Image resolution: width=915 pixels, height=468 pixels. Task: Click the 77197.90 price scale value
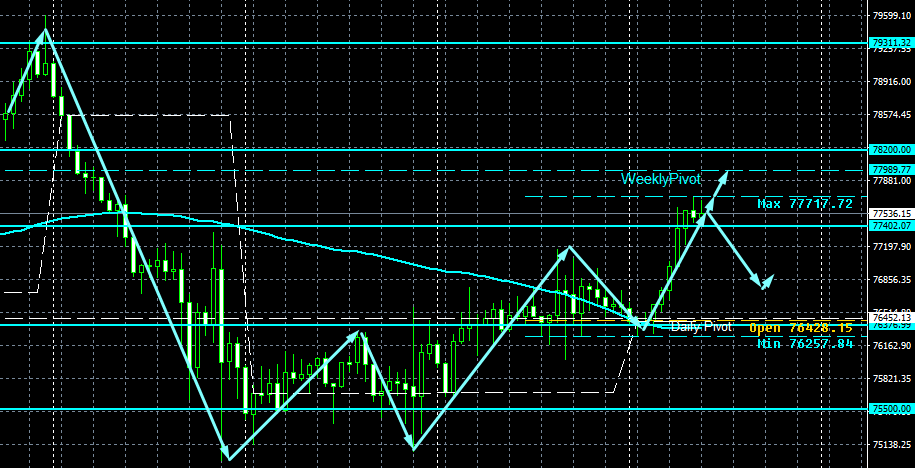click(x=892, y=247)
